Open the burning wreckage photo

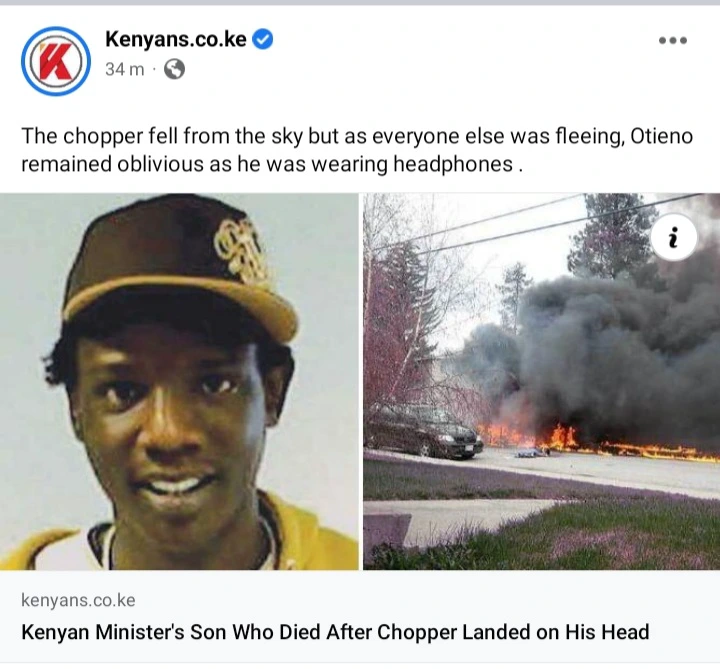point(541,382)
